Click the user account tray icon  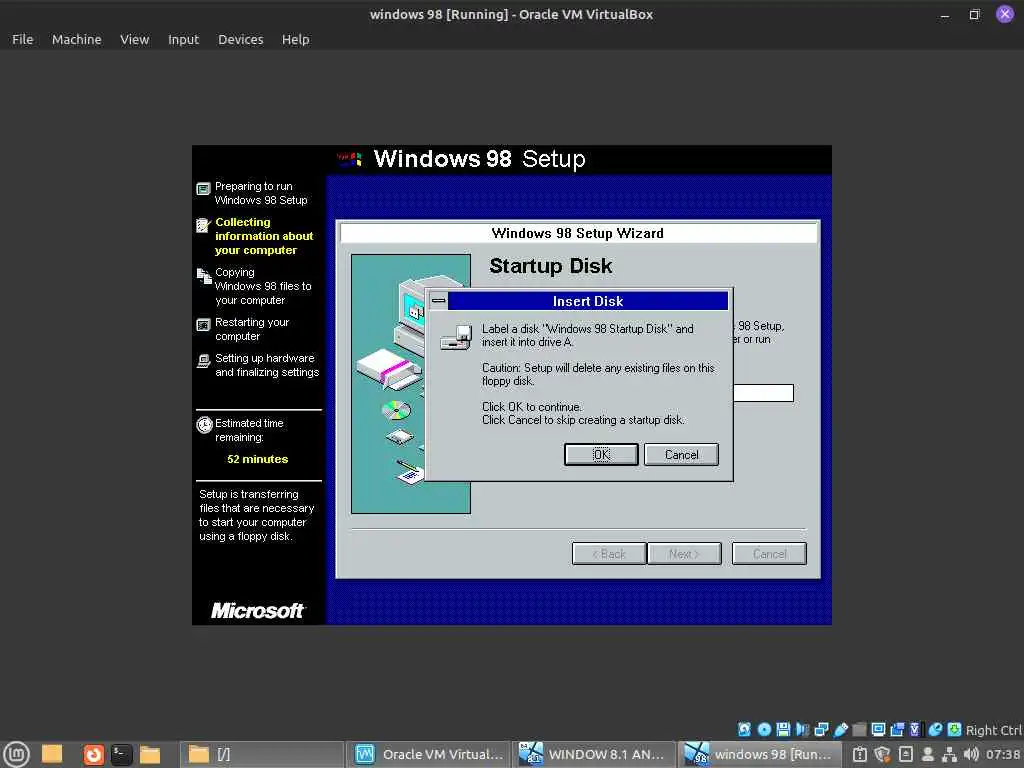(x=927, y=754)
